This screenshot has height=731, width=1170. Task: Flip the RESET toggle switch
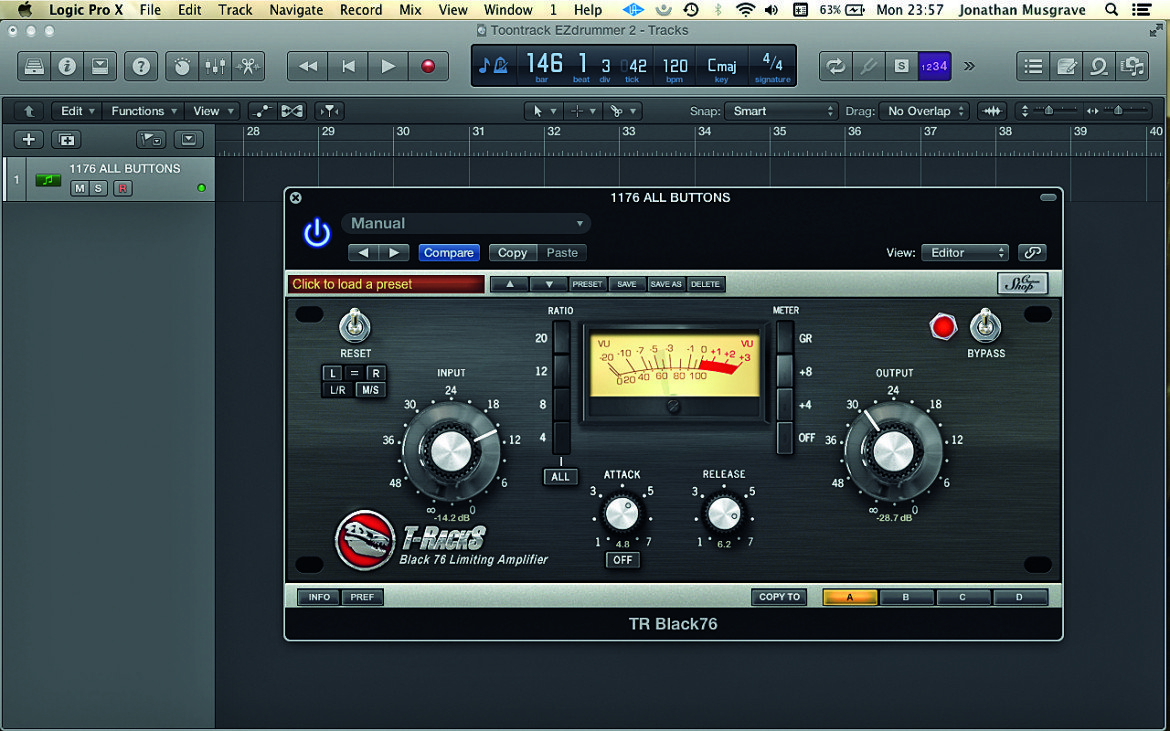click(x=354, y=325)
